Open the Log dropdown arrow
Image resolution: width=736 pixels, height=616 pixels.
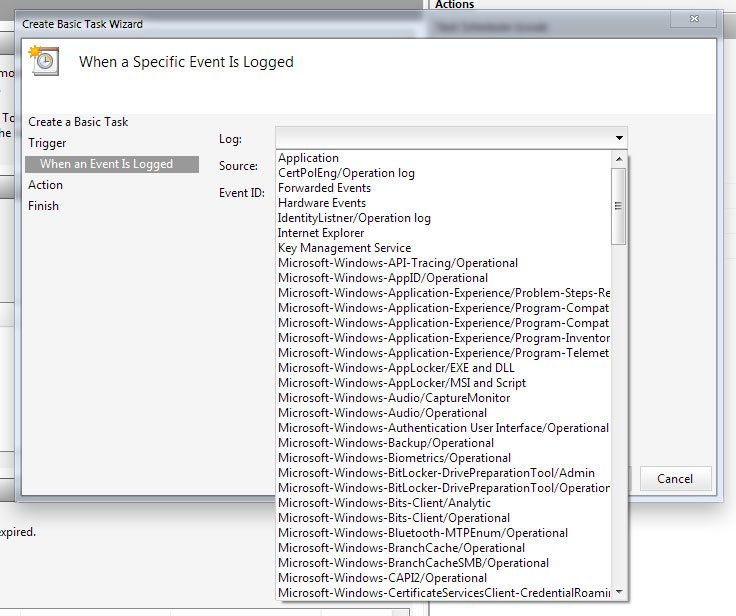pyautogui.click(x=619, y=138)
